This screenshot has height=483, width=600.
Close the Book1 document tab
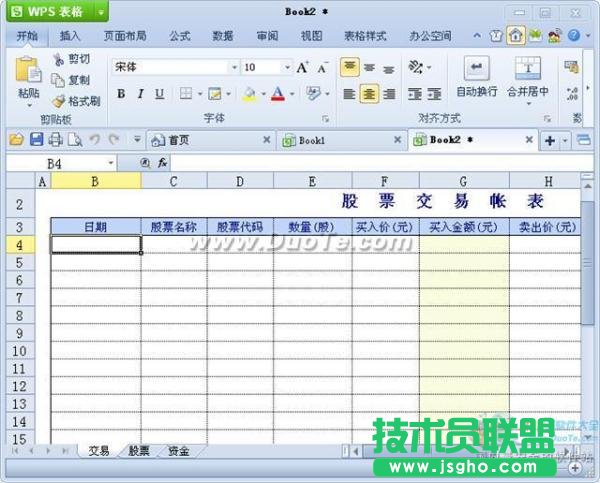398,140
